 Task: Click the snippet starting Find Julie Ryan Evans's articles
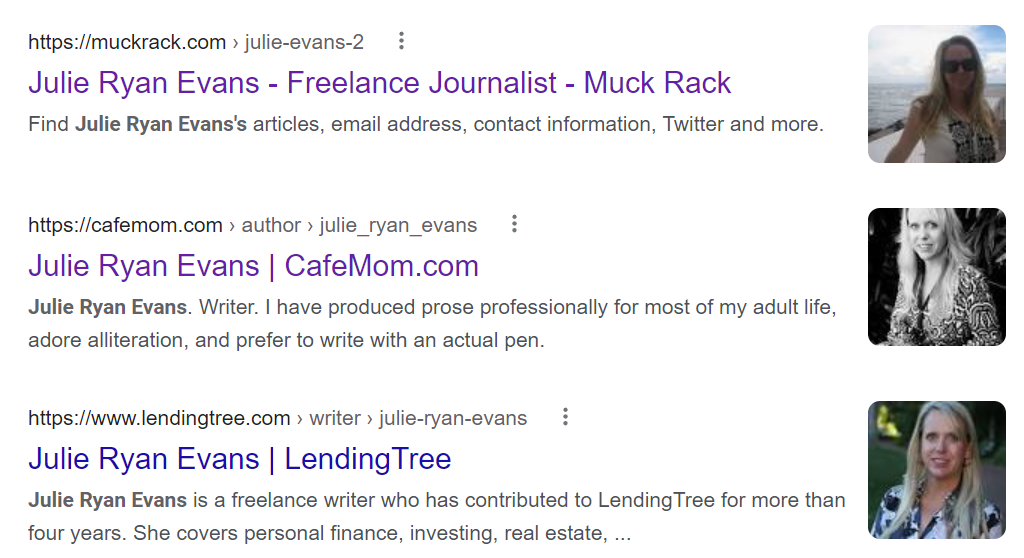pyautogui.click(x=426, y=124)
